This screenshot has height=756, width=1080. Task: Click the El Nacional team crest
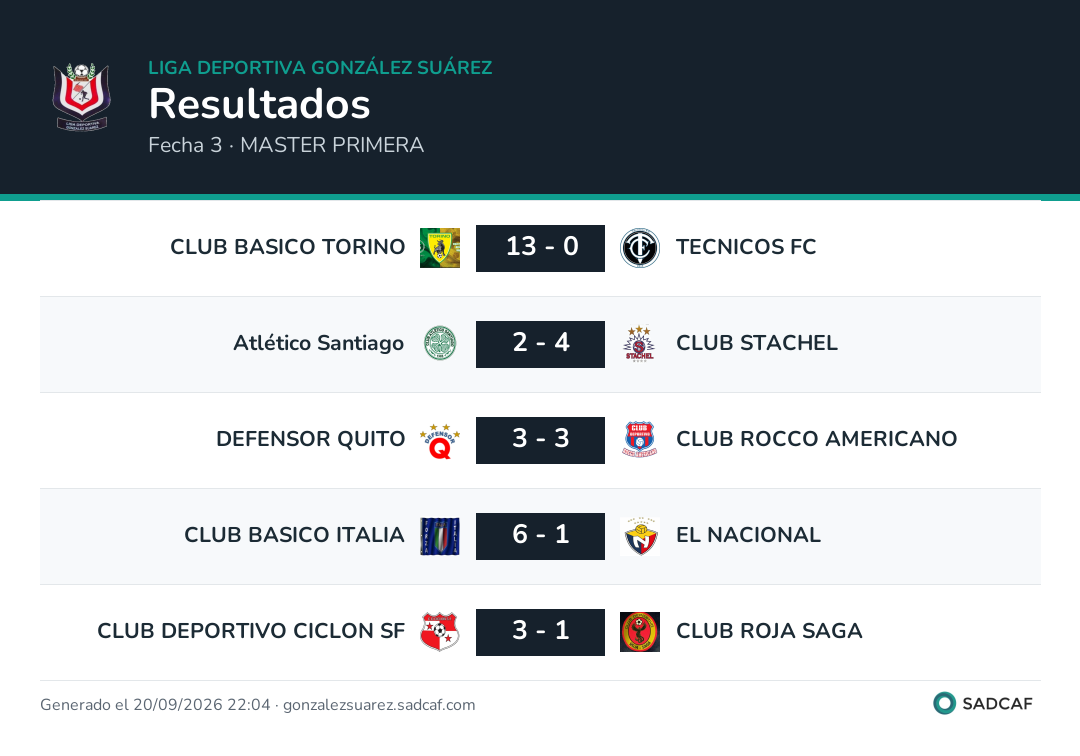click(x=640, y=536)
